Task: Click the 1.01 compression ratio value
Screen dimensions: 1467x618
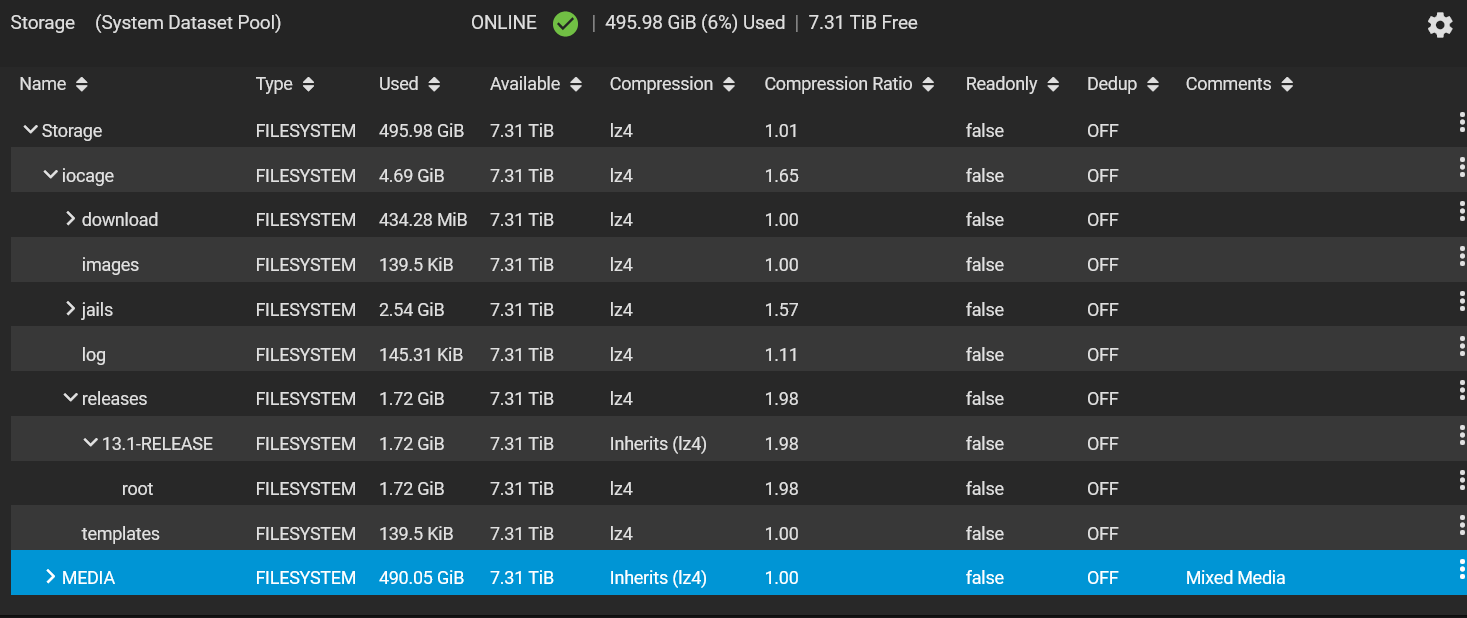Action: tap(782, 131)
